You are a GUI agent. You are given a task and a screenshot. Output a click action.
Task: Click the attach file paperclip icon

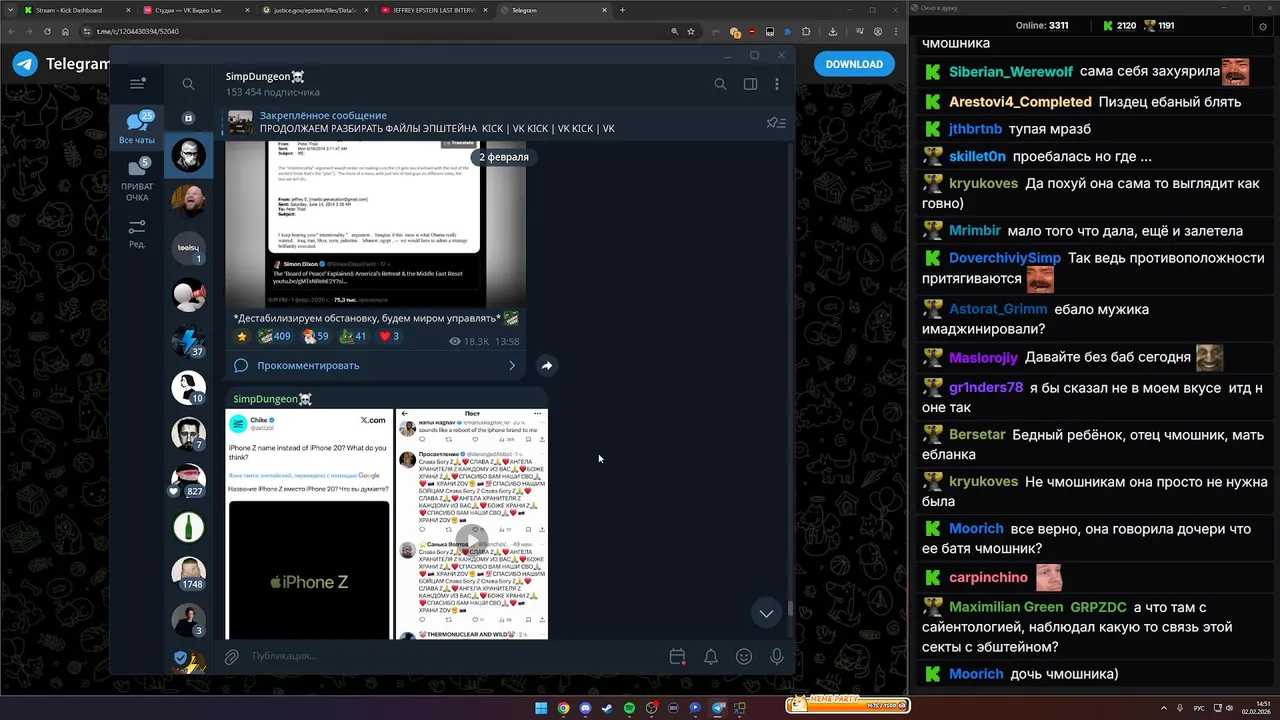click(231, 656)
